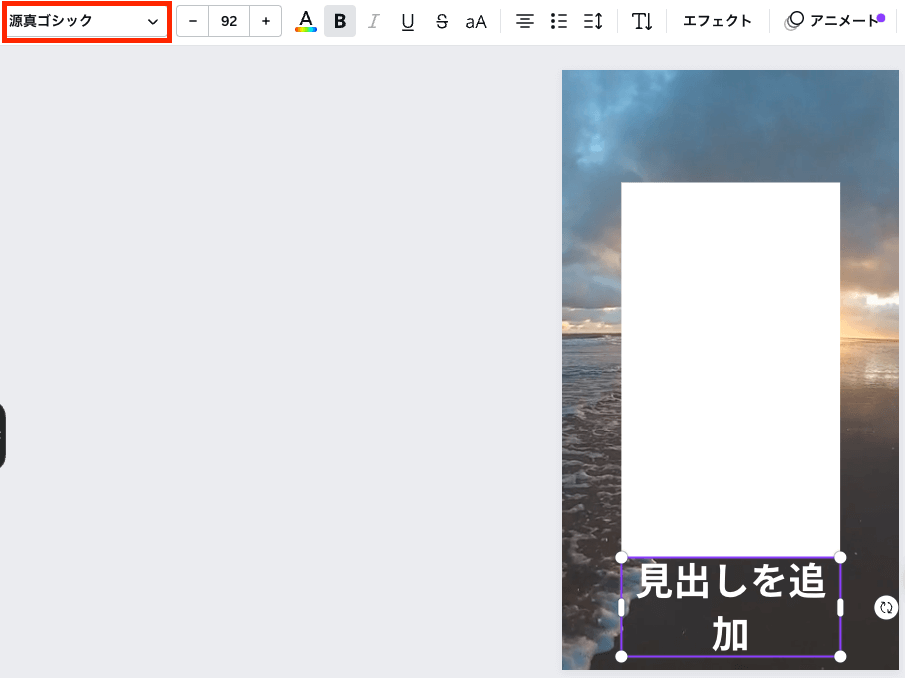
Task: Toggle strikethrough formatting
Action: 442,21
